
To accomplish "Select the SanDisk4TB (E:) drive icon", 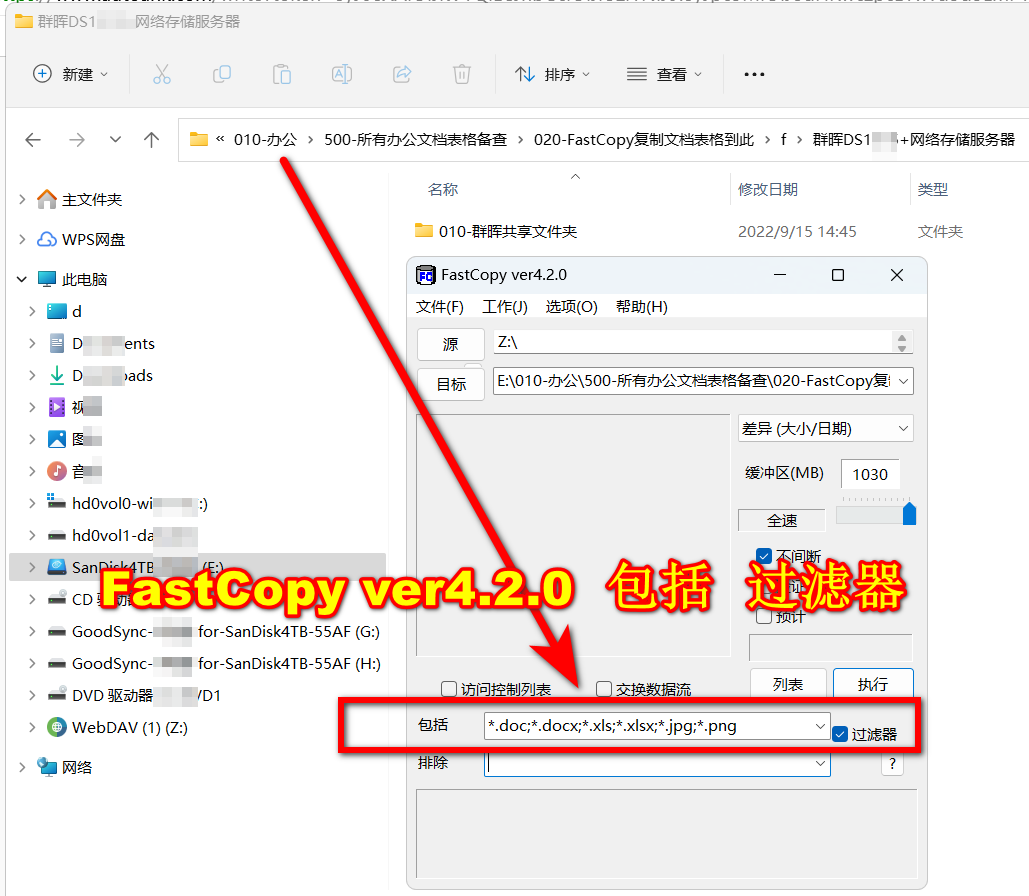I will (x=57, y=566).
